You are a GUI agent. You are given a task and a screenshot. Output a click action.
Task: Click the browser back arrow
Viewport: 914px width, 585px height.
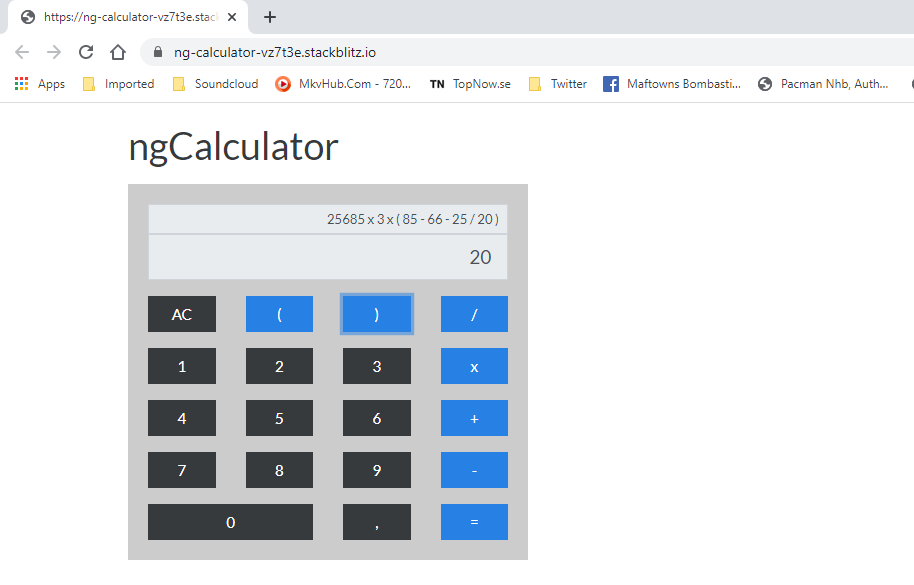21,51
